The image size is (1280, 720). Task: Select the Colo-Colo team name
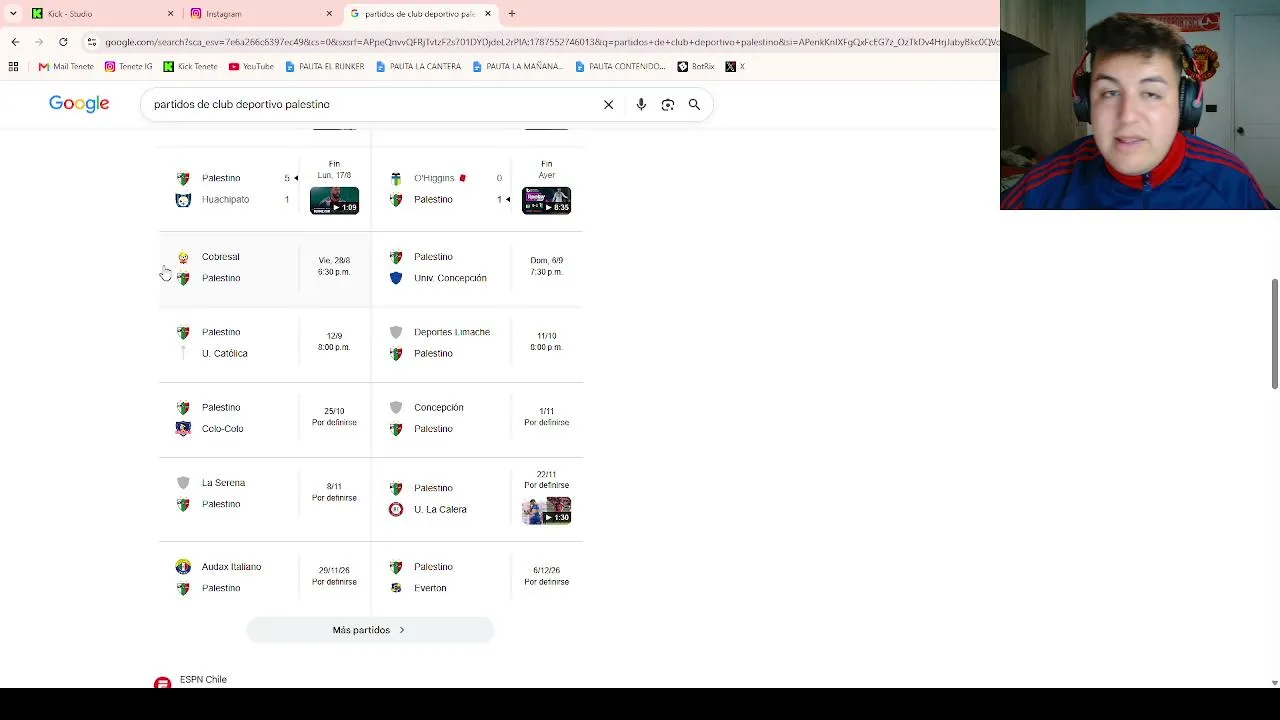tap(223, 429)
